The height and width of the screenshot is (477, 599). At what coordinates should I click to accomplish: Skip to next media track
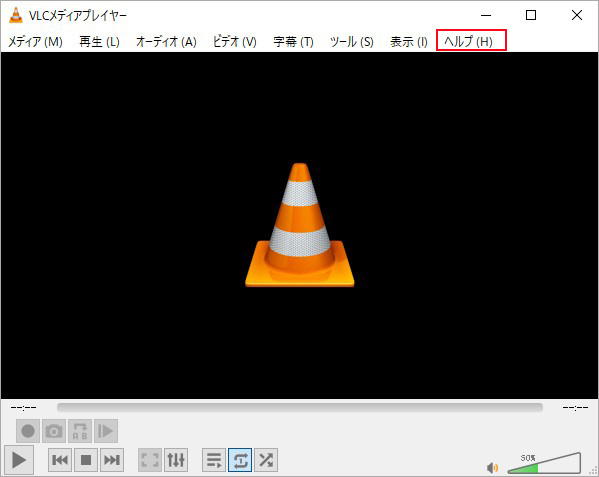[112, 460]
